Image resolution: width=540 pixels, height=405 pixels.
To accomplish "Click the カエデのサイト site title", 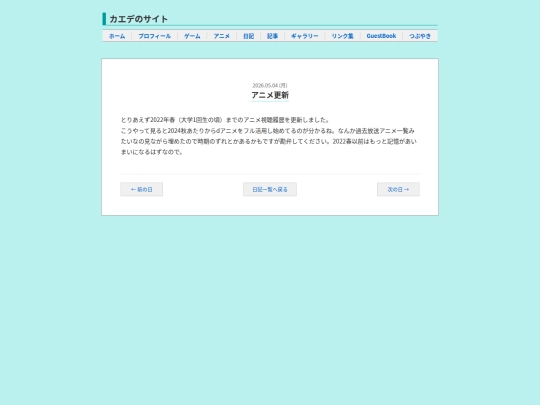I will [138, 19].
